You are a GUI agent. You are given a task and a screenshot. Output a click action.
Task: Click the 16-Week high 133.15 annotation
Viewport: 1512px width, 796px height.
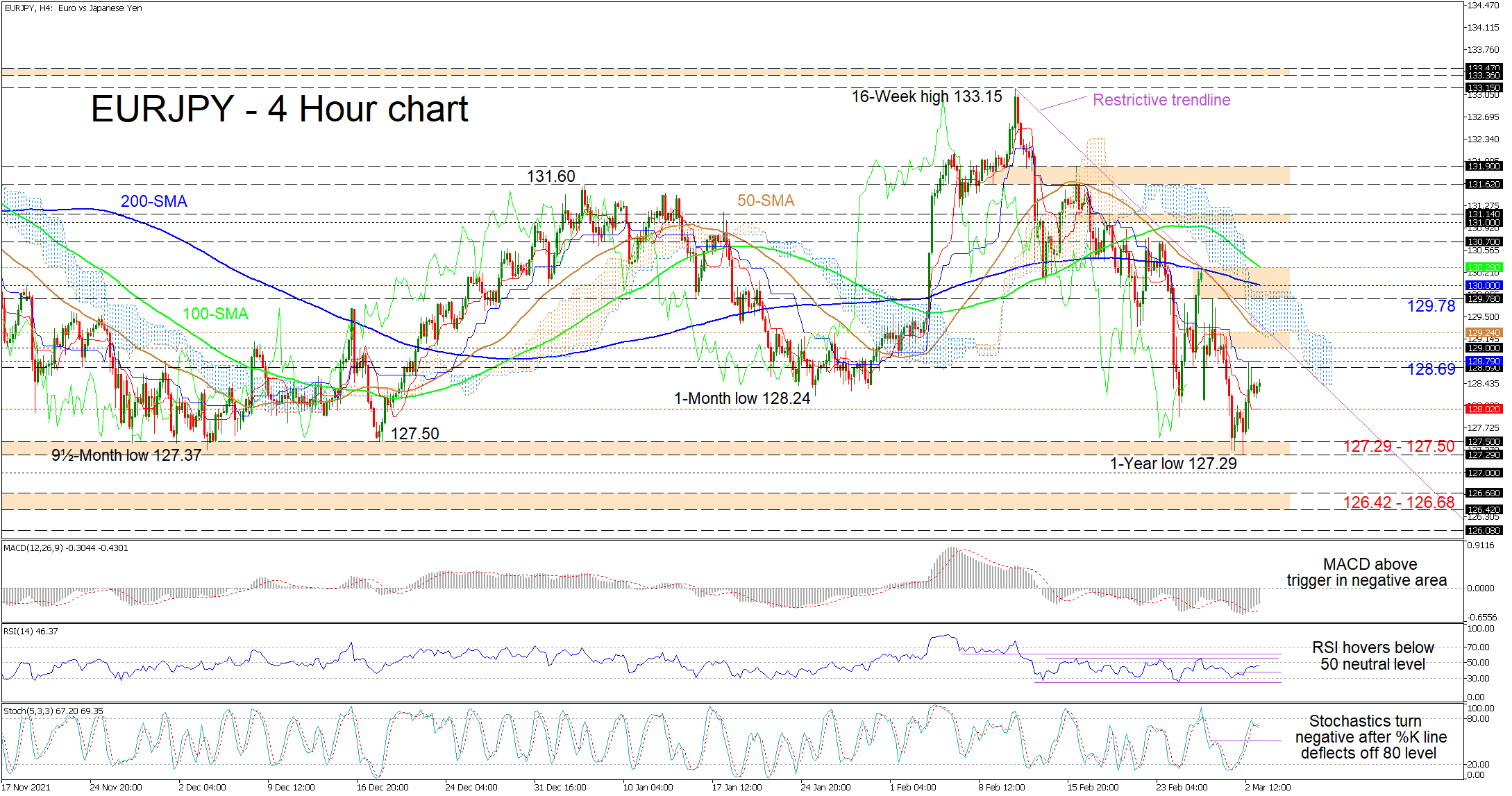click(x=926, y=96)
